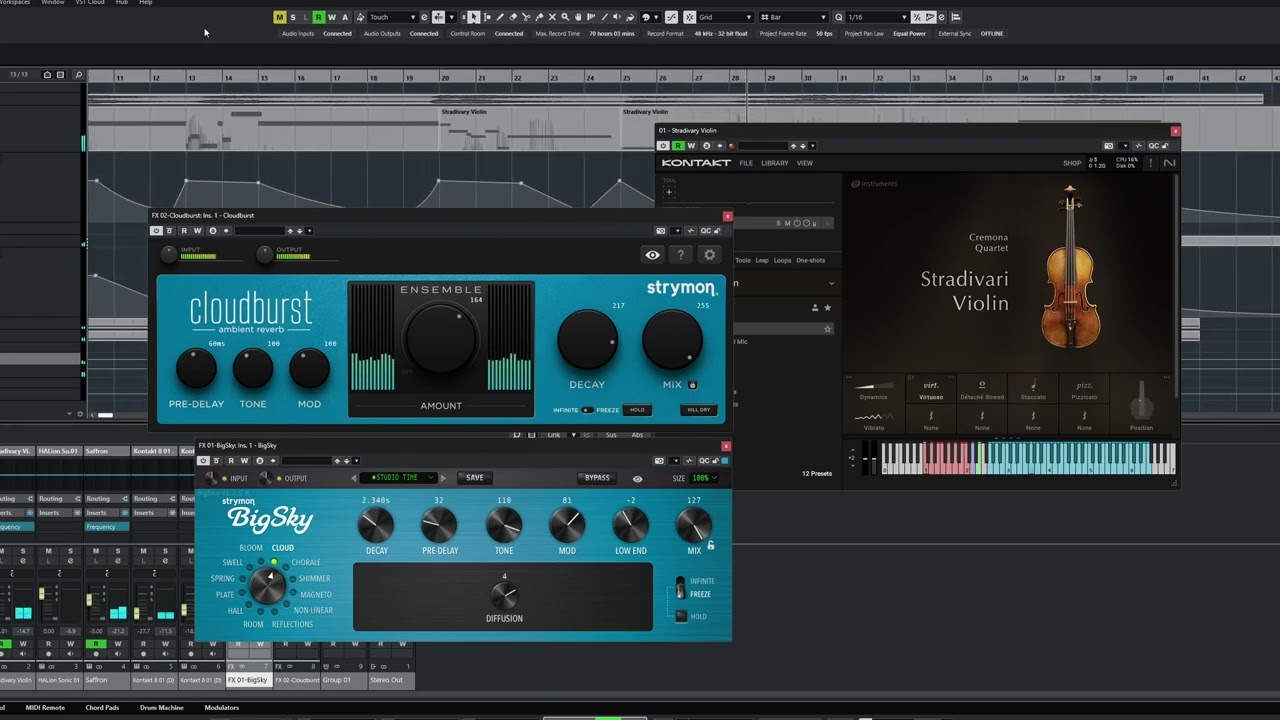Toggle BigSky eye visibility icon
The height and width of the screenshot is (720, 1280).
637,478
